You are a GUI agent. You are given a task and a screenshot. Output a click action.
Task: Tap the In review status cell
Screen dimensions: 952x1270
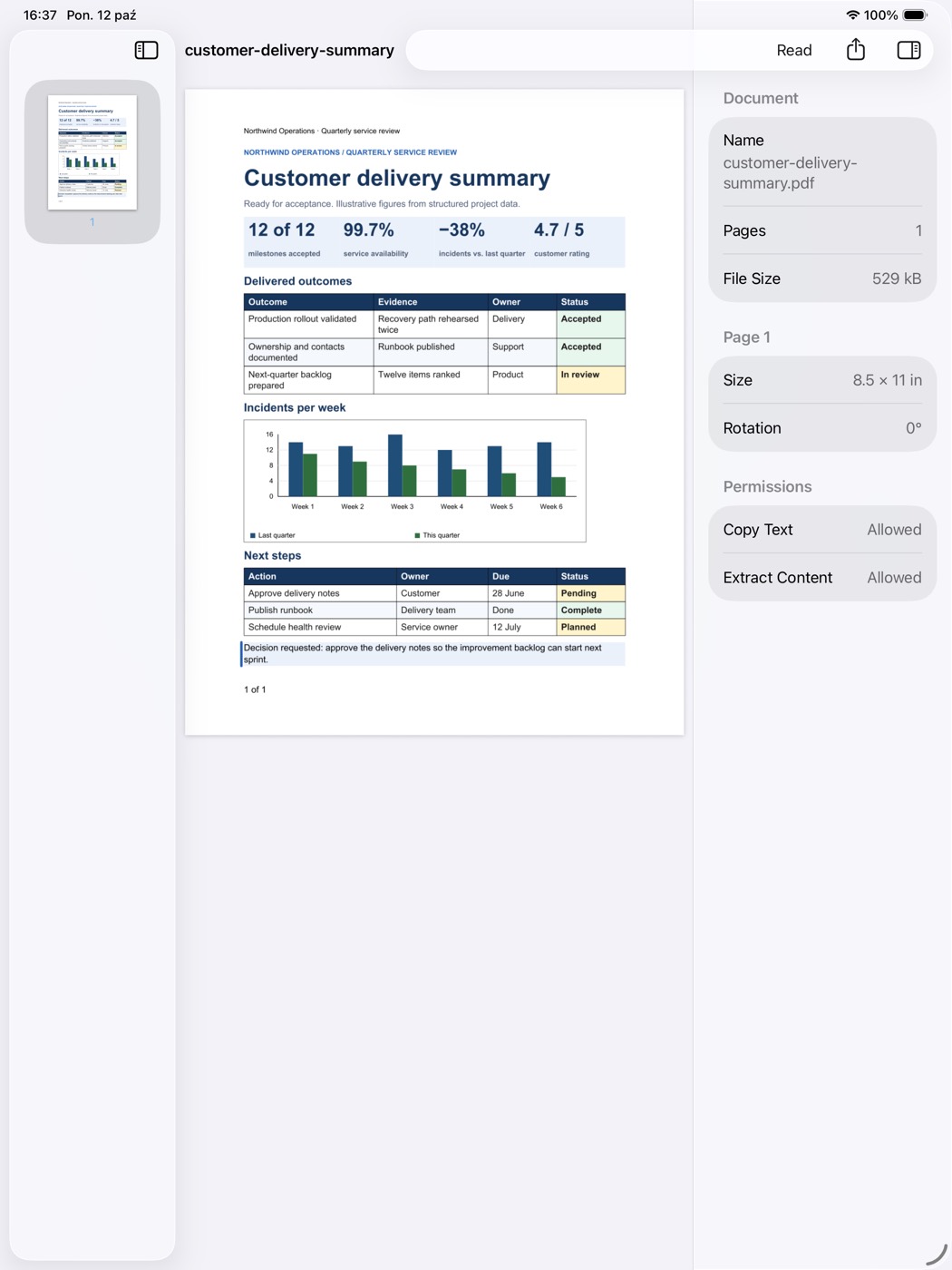click(590, 379)
